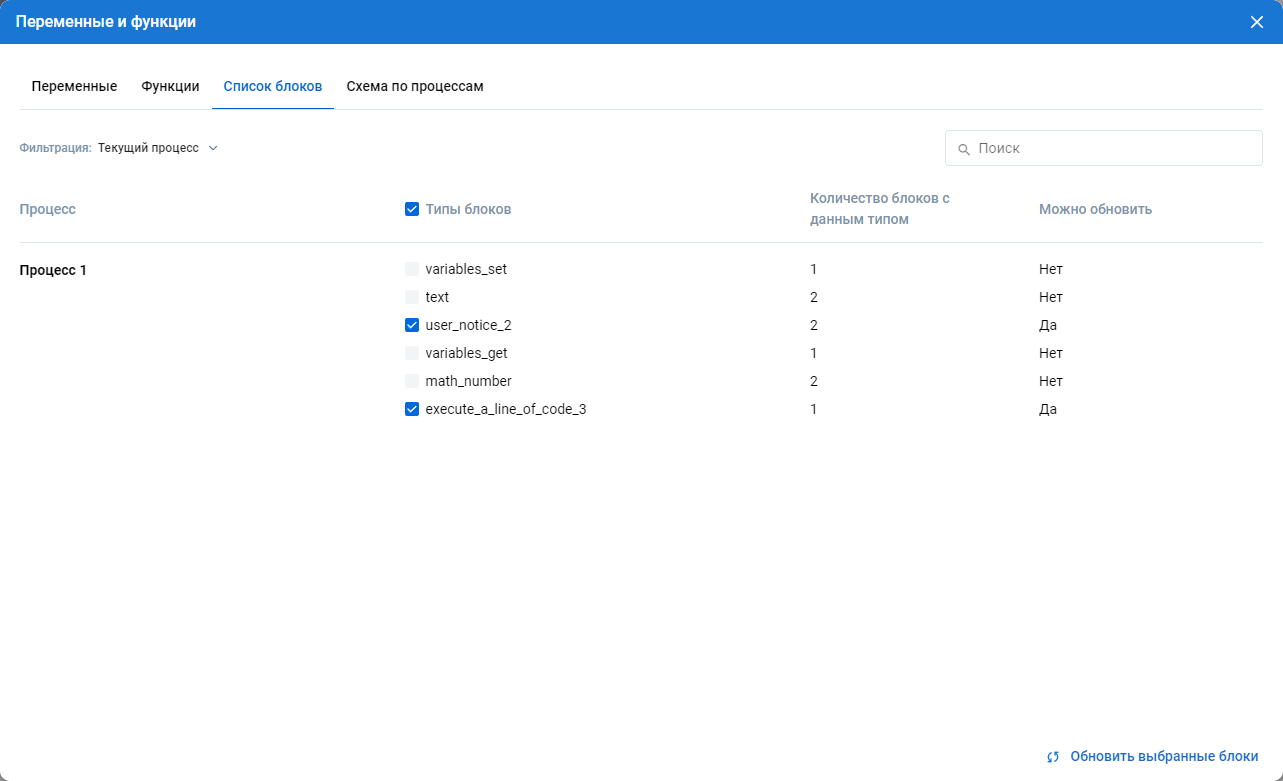Click the execute_a_line_of_code_3 block type name

coord(506,409)
